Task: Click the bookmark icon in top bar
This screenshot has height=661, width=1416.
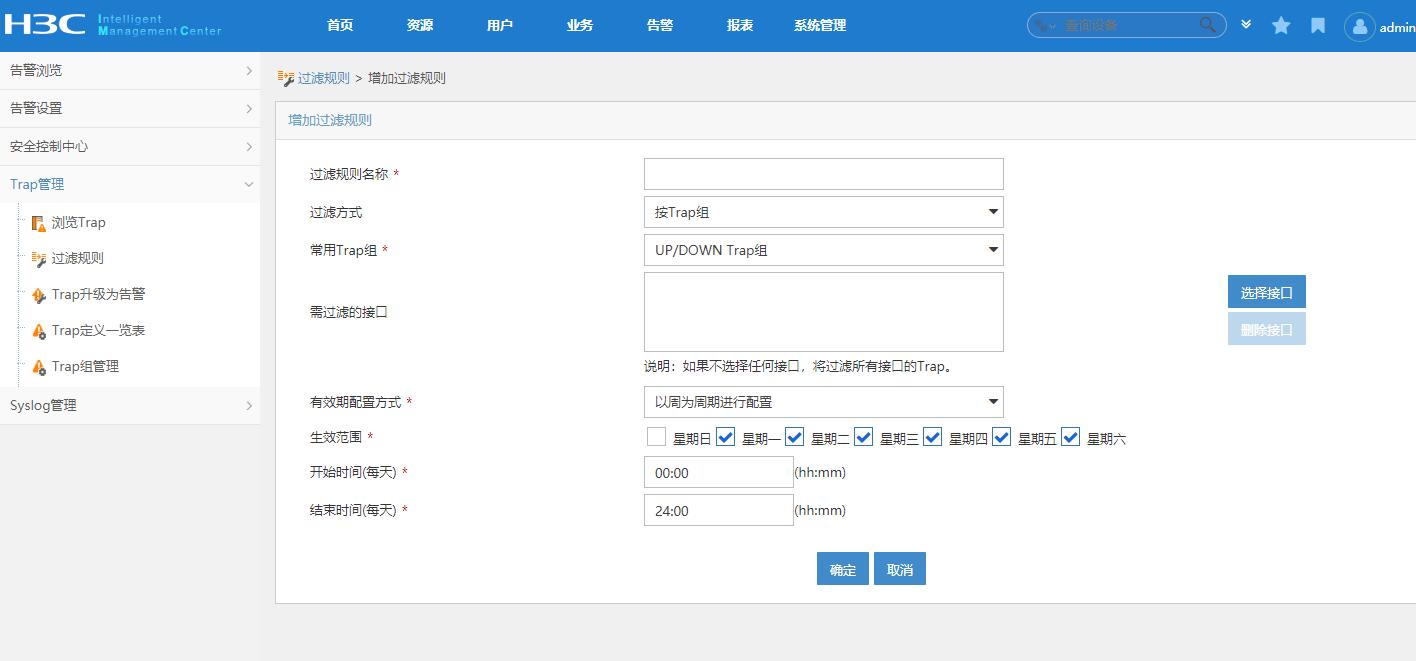Action: [x=1318, y=26]
